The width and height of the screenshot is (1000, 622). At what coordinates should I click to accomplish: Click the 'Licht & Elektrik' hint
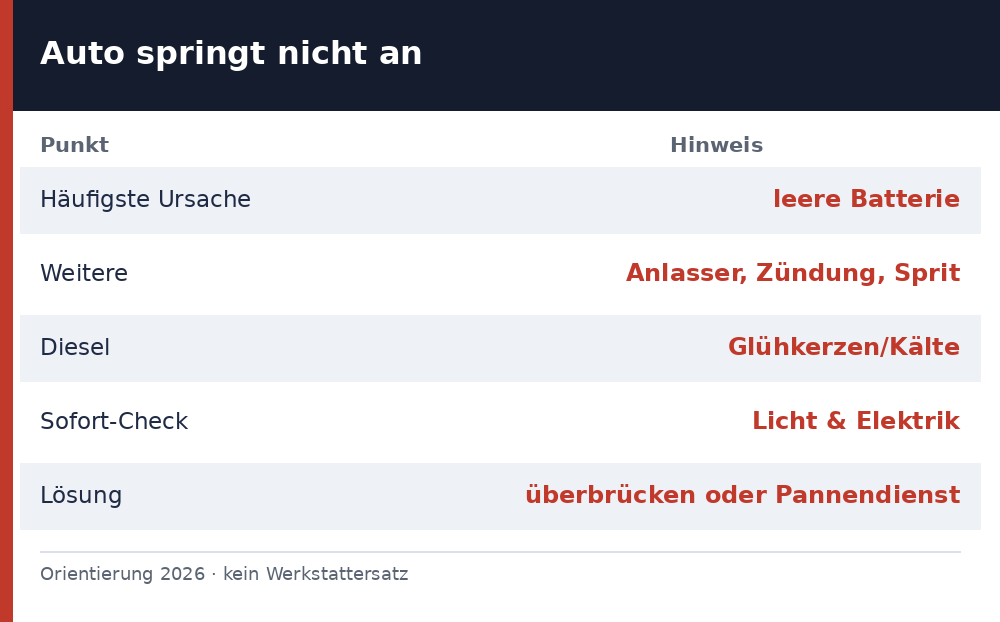856,421
